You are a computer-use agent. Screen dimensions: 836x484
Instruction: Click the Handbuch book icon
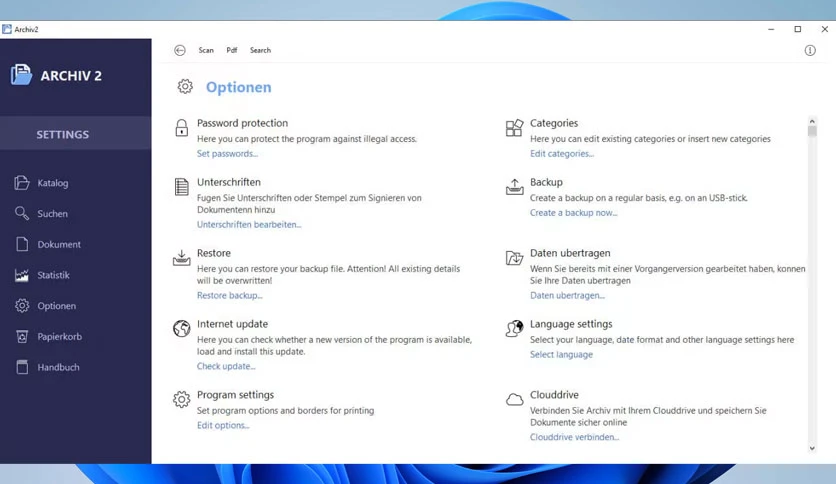pos(22,367)
